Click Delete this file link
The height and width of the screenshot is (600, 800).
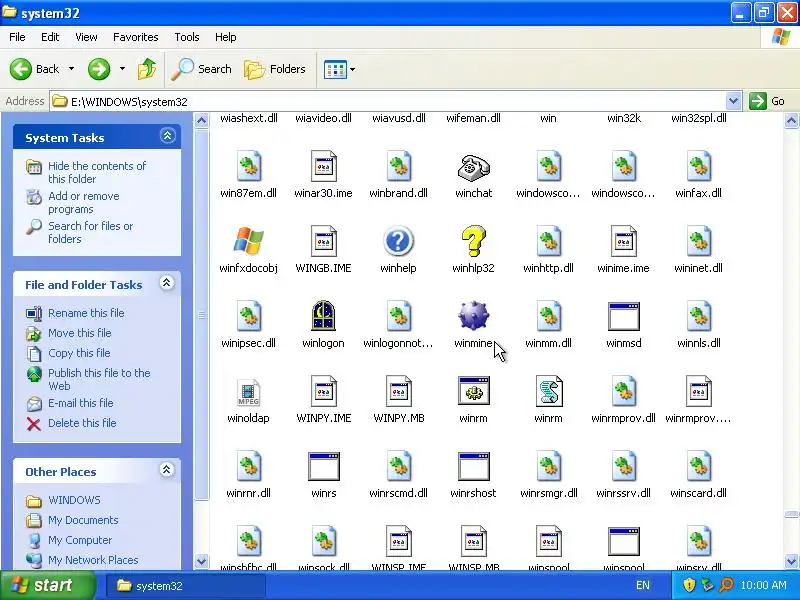pos(82,423)
